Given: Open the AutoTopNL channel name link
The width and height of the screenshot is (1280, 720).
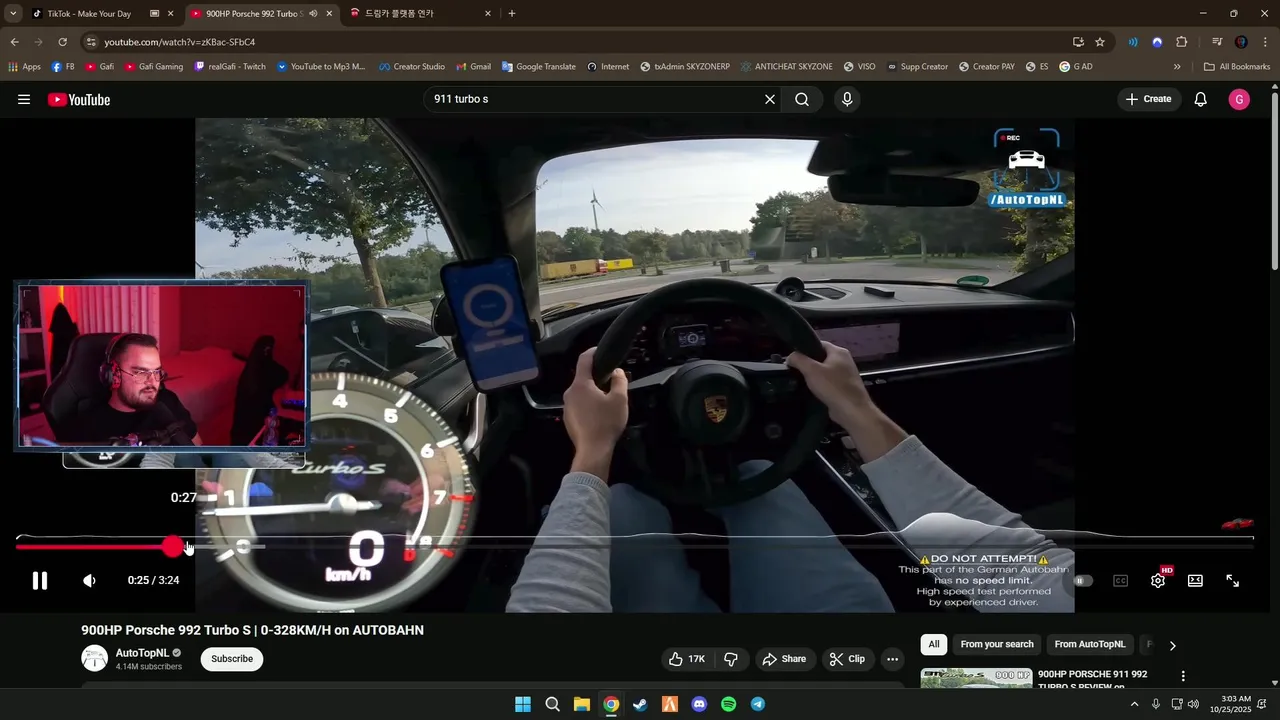Looking at the screenshot, I should (x=142, y=652).
